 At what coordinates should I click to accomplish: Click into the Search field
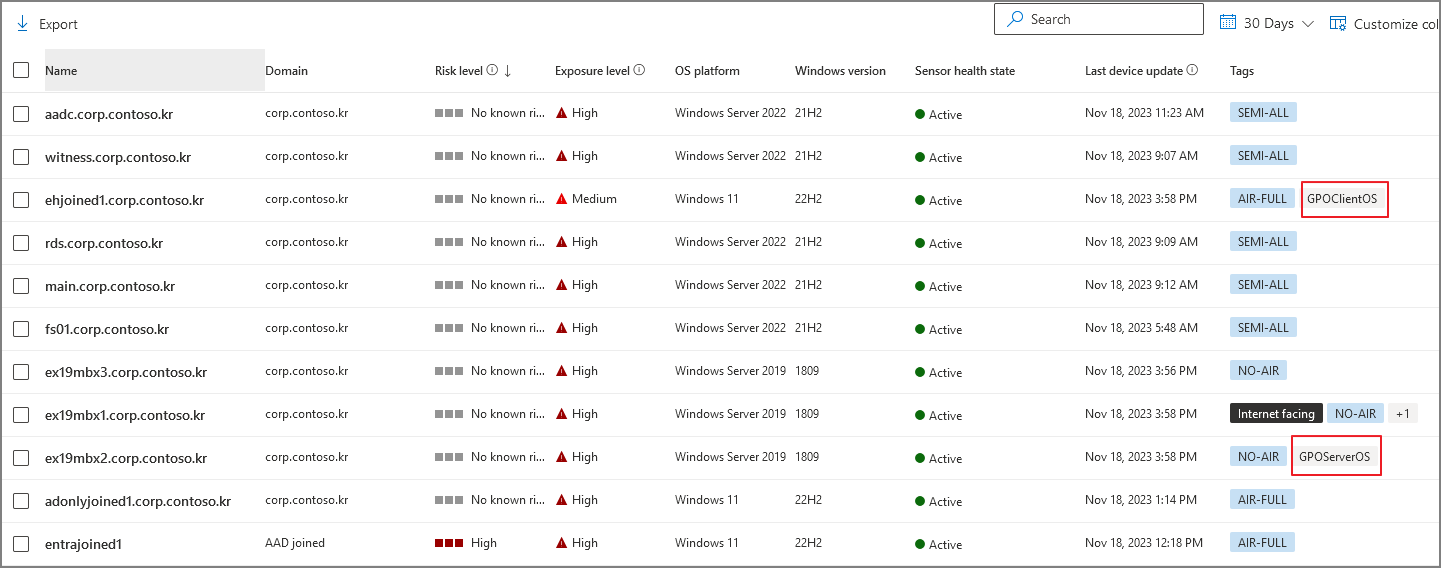(x=1099, y=19)
